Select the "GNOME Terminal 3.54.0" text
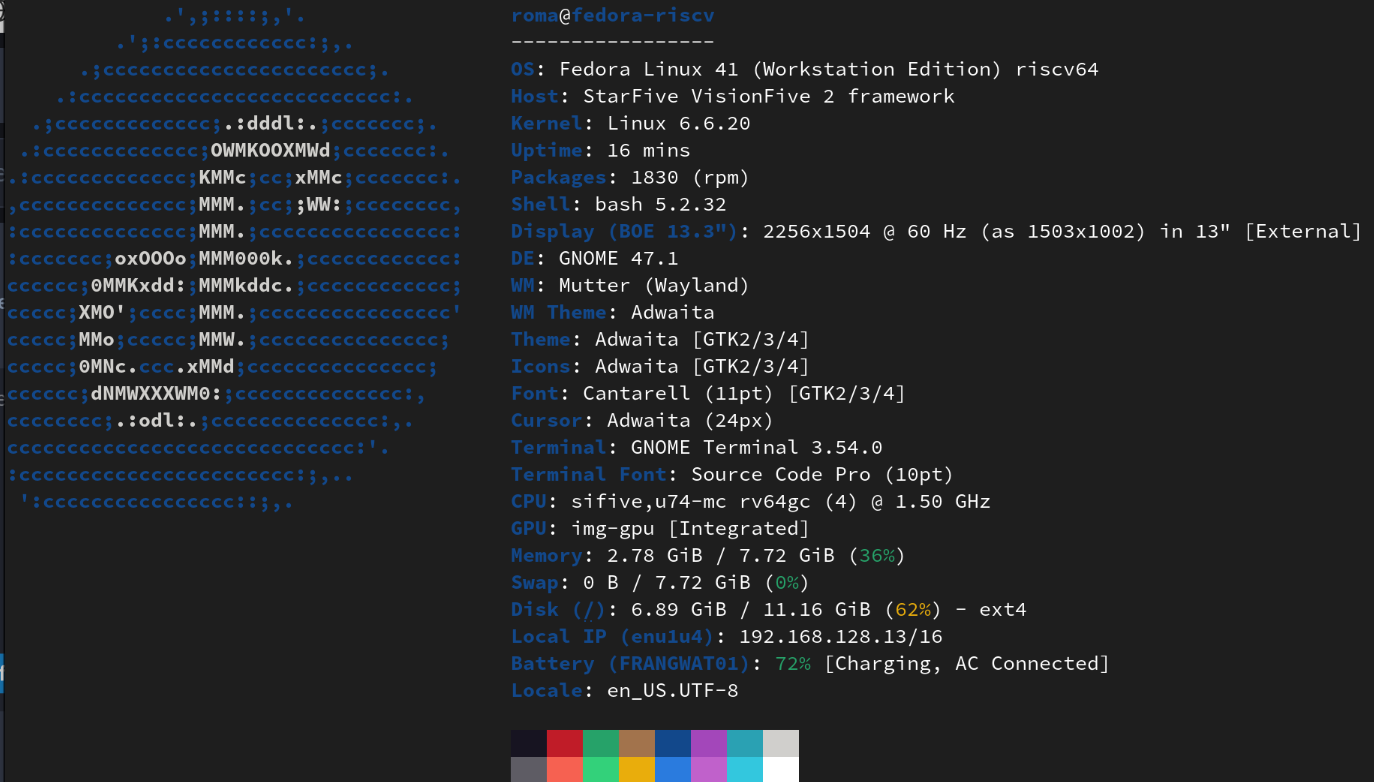Image resolution: width=1374 pixels, height=782 pixels. point(756,447)
